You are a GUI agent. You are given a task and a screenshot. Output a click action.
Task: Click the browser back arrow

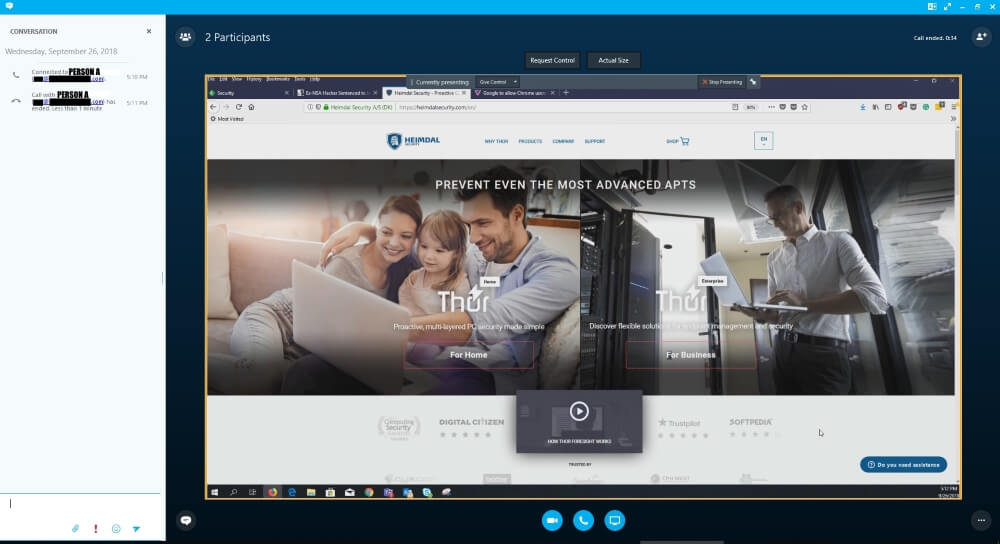pos(214,107)
